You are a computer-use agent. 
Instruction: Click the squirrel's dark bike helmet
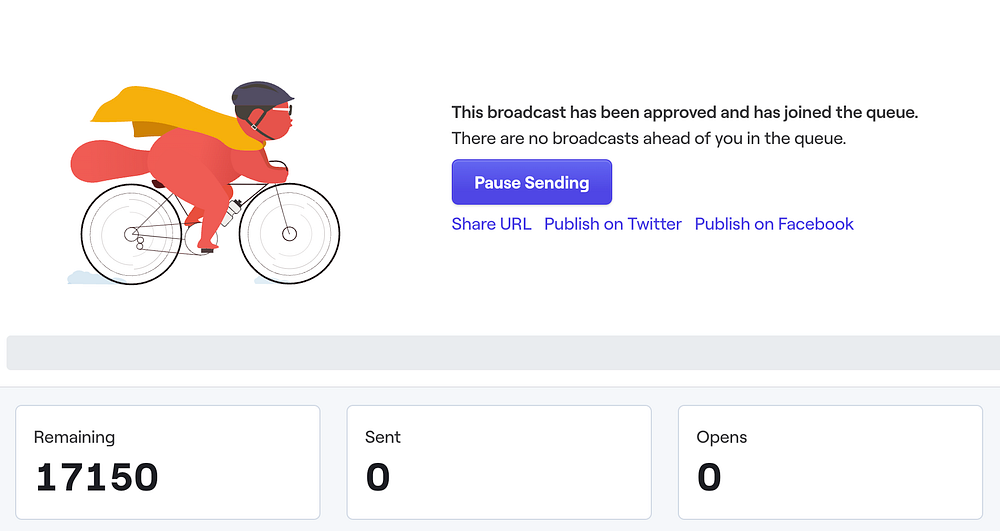260,97
